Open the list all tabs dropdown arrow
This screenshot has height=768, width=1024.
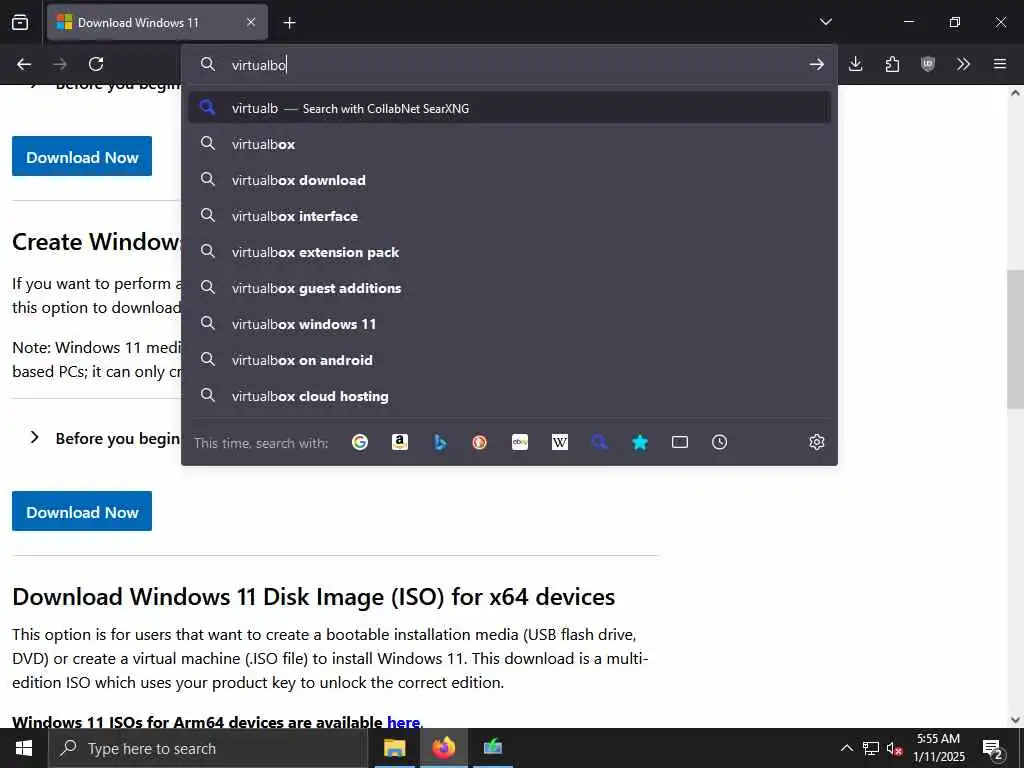tap(825, 22)
